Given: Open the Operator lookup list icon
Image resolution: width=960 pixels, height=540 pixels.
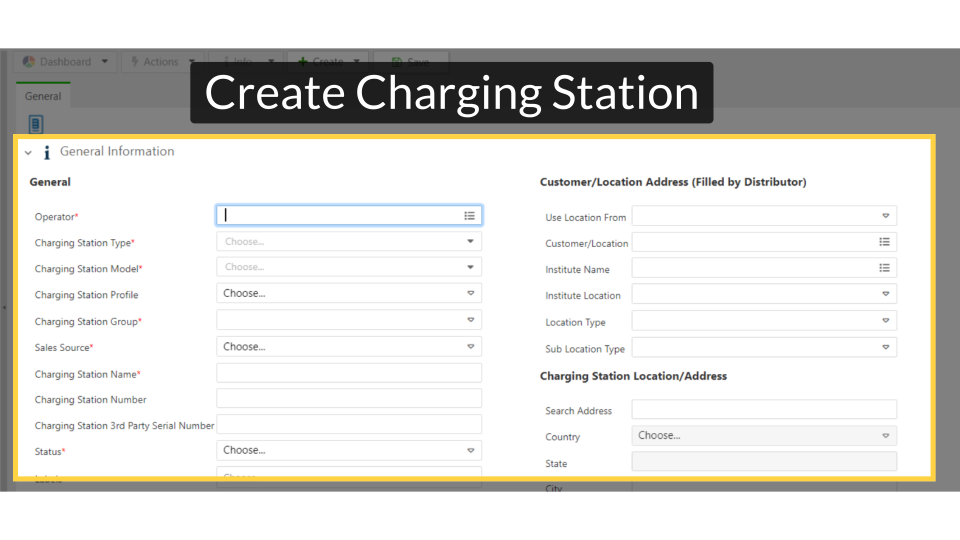Looking at the screenshot, I should (470, 216).
